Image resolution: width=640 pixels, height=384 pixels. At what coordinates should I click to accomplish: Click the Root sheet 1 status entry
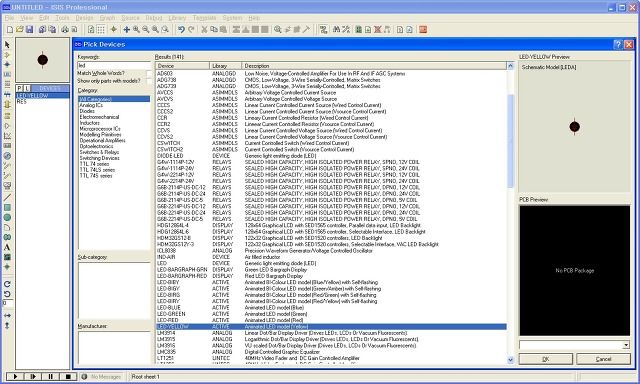(x=146, y=377)
